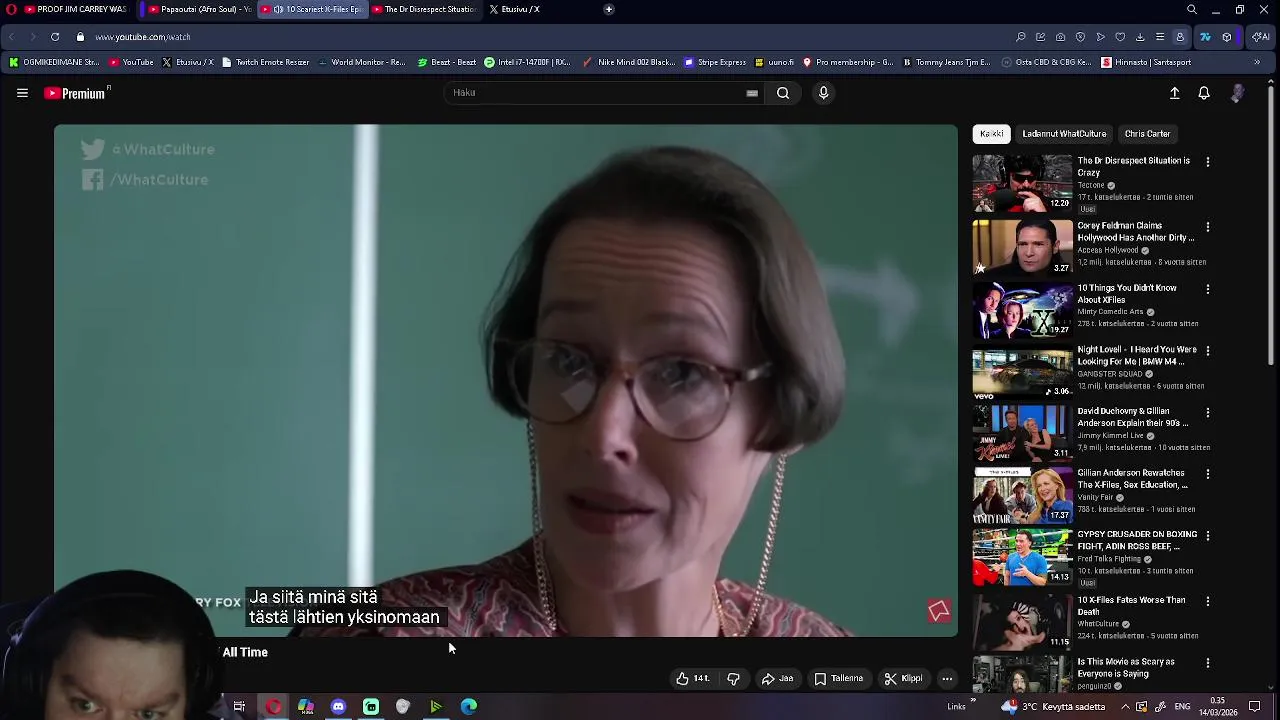The width and height of the screenshot is (1280, 720).
Task: Open Windows notification center icon
Action: tap(1254, 706)
